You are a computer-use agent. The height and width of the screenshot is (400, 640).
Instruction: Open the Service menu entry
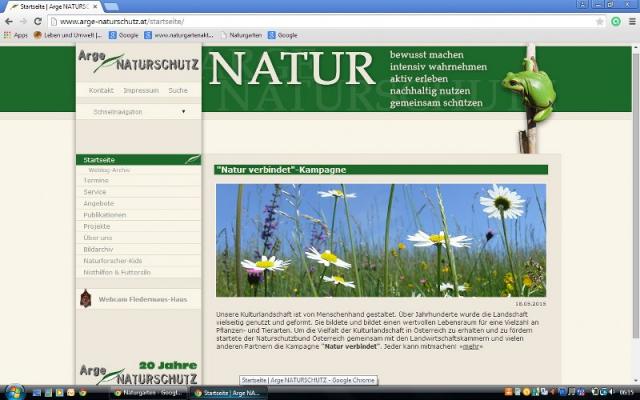pos(138,192)
